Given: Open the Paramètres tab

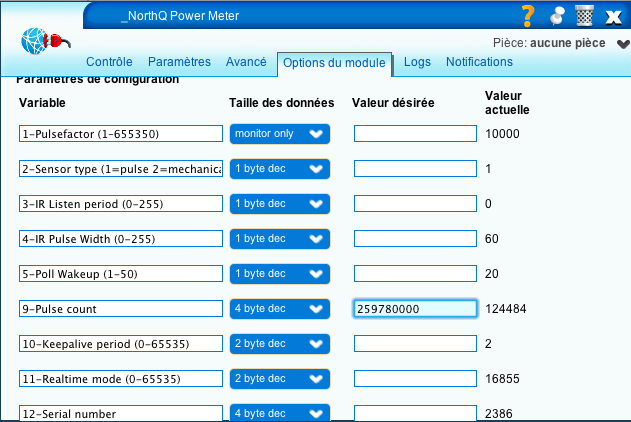Looking at the screenshot, I should click(179, 62).
